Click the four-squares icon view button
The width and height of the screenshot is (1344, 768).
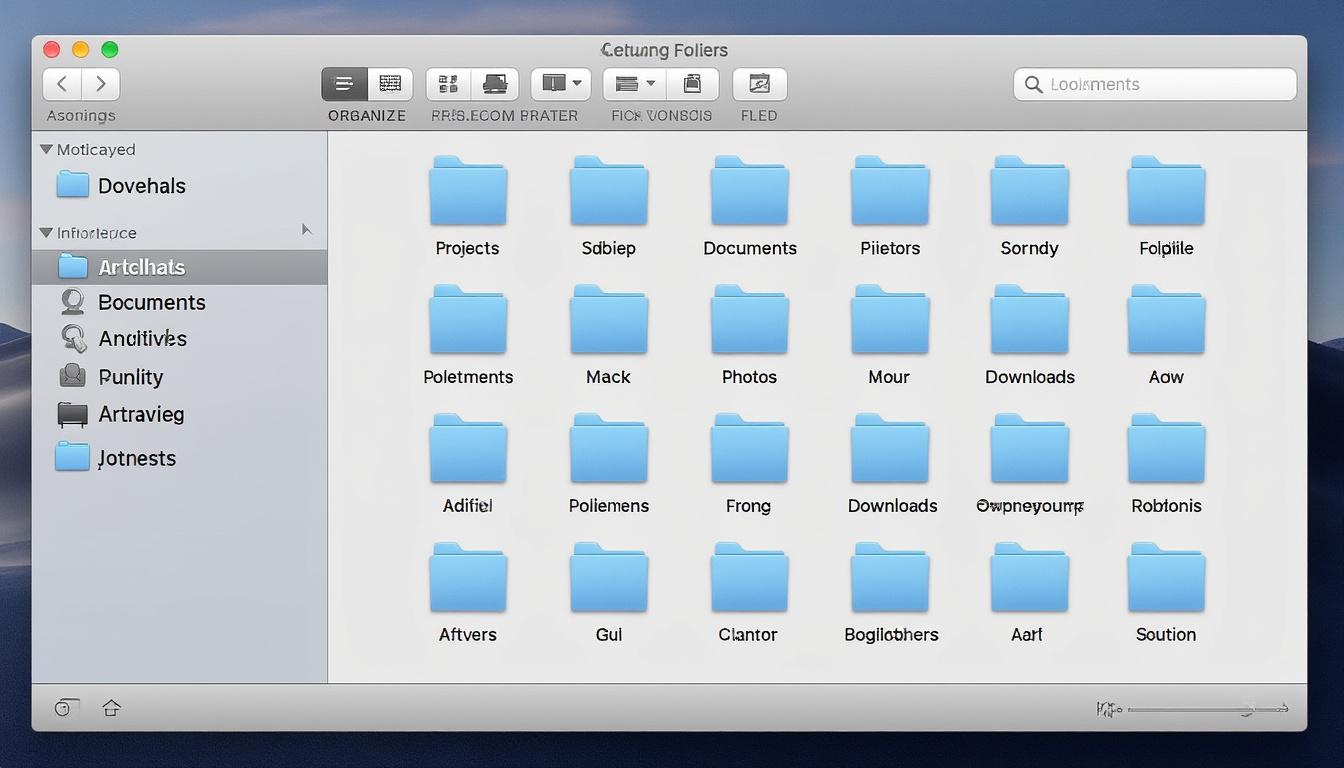[x=448, y=84]
